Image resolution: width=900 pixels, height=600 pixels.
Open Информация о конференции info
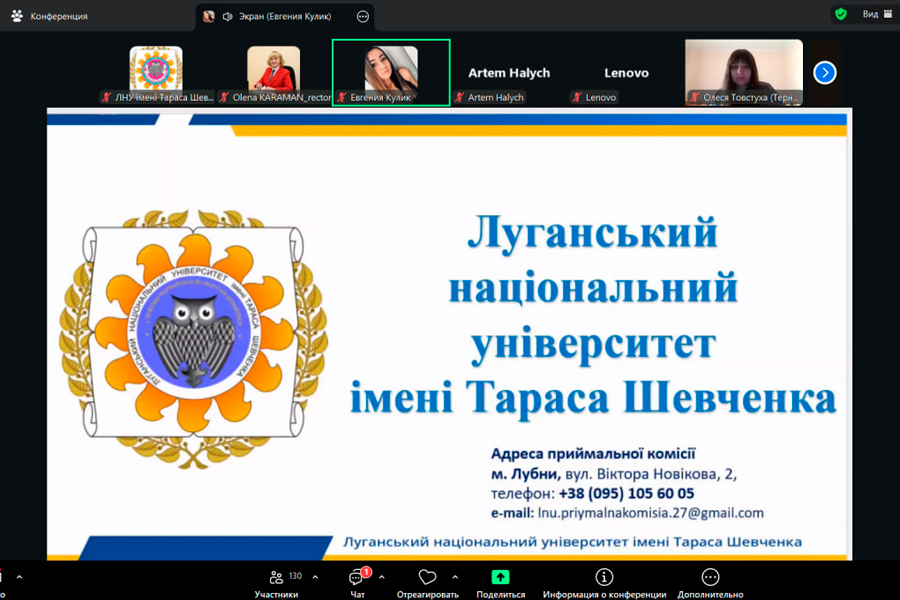[604, 584]
